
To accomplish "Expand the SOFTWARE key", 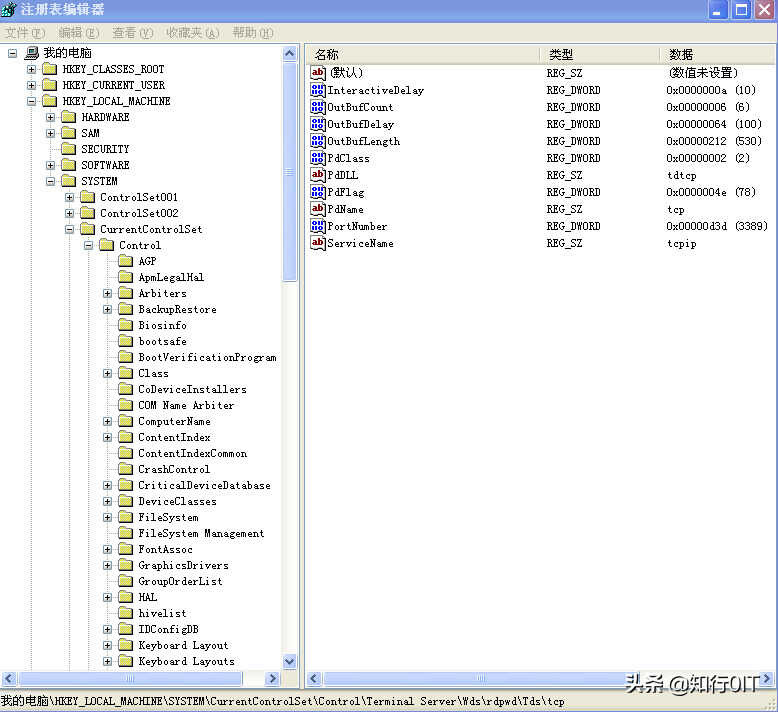I will point(50,165).
